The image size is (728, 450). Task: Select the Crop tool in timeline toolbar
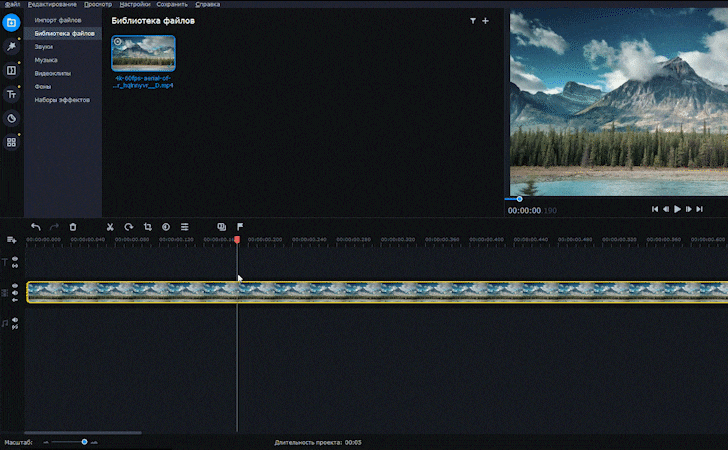pos(147,227)
